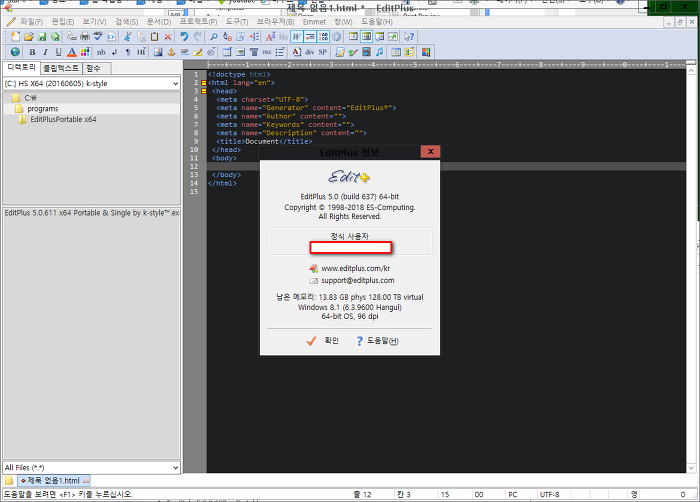The height and width of the screenshot is (502, 700).
Task: Click the New document toolbar icon
Action: pyautogui.click(x=15, y=37)
